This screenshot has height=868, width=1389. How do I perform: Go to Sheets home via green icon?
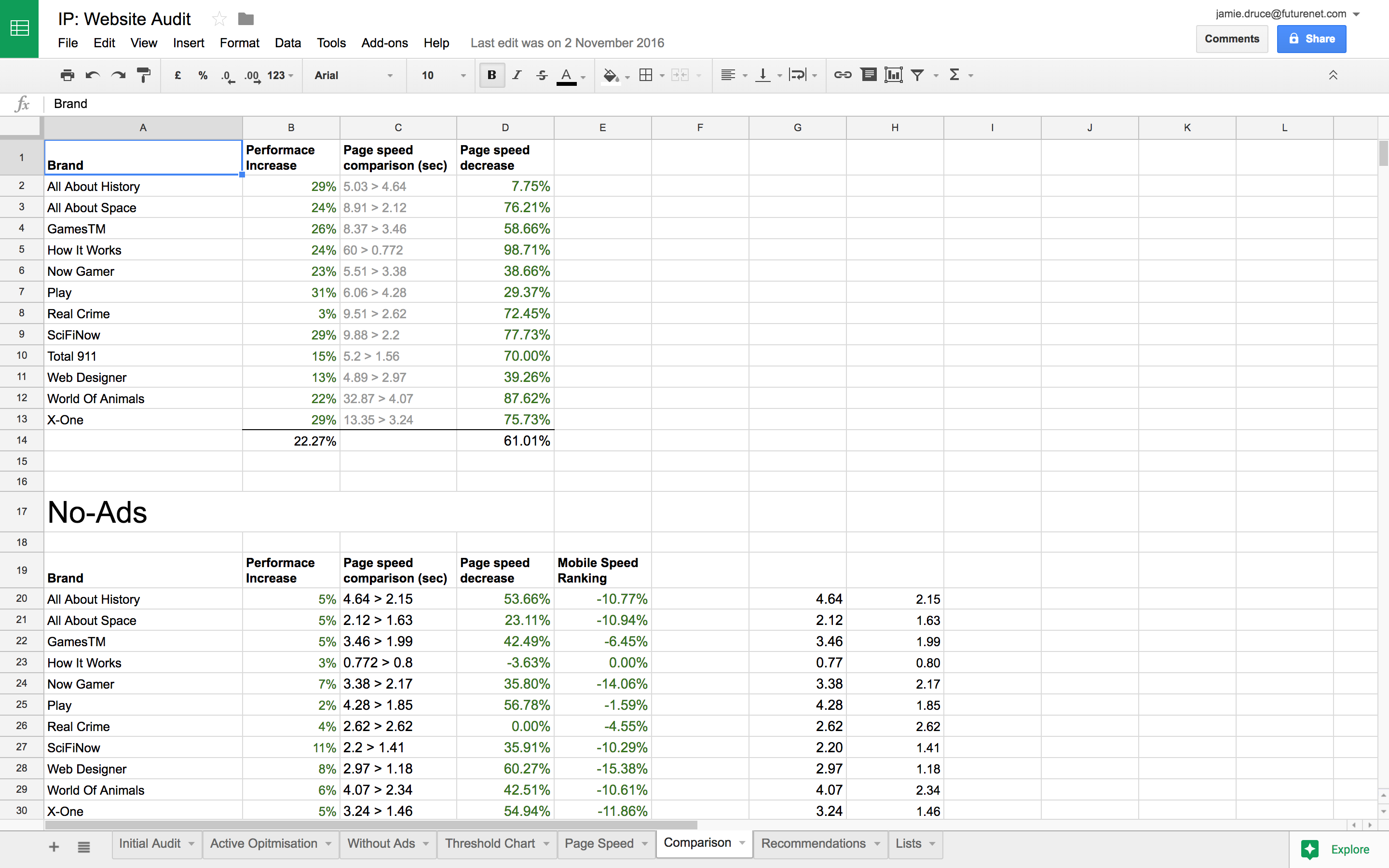(19, 28)
